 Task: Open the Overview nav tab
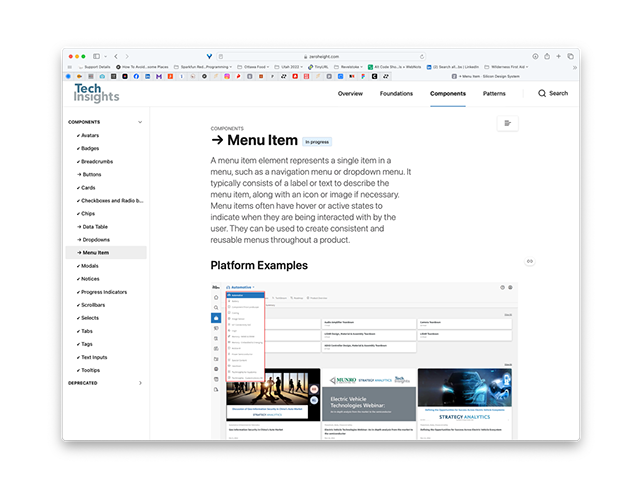coord(350,93)
